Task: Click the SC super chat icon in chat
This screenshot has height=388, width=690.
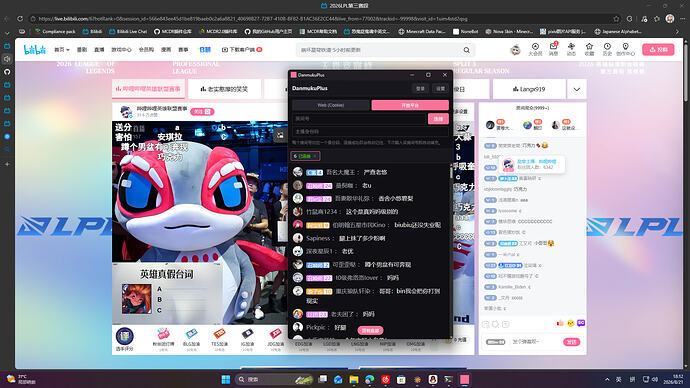Action: click(x=581, y=323)
